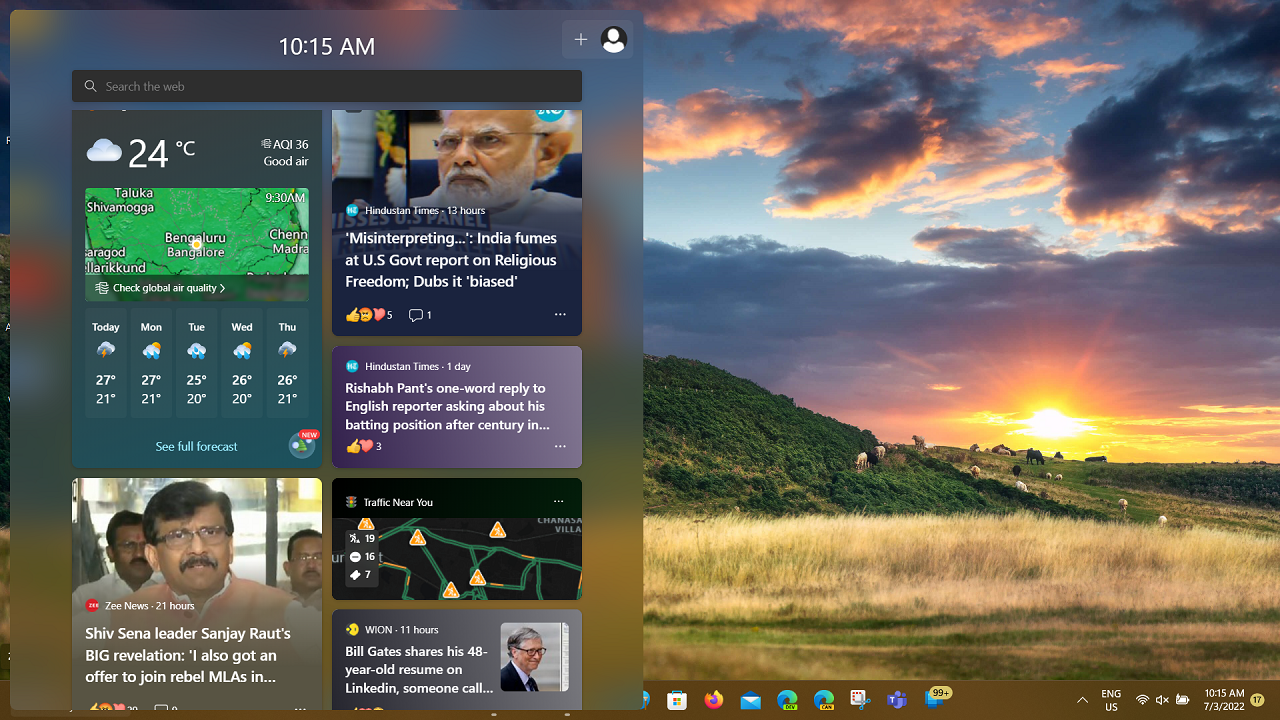Switch to the Tuesday forecast column
1280x720 pixels.
click(x=196, y=362)
